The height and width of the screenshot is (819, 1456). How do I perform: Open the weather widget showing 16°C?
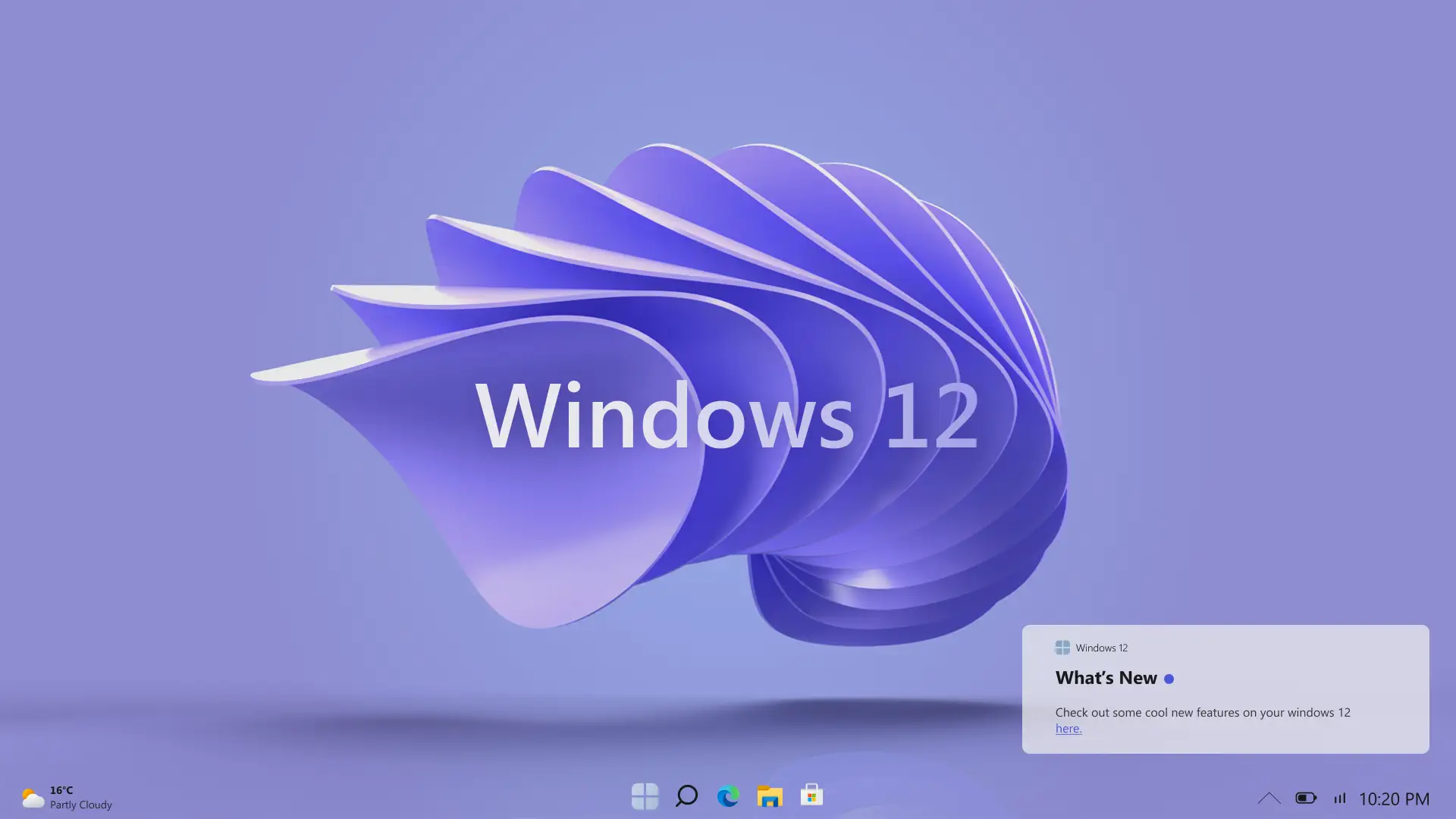tap(67, 797)
